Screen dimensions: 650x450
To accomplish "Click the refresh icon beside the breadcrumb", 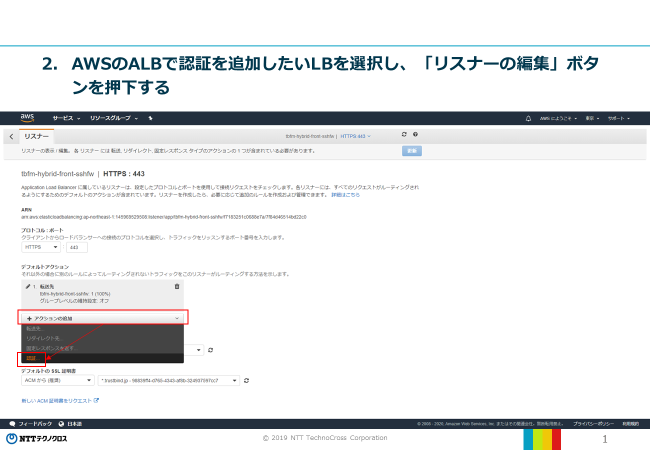I will [404, 134].
